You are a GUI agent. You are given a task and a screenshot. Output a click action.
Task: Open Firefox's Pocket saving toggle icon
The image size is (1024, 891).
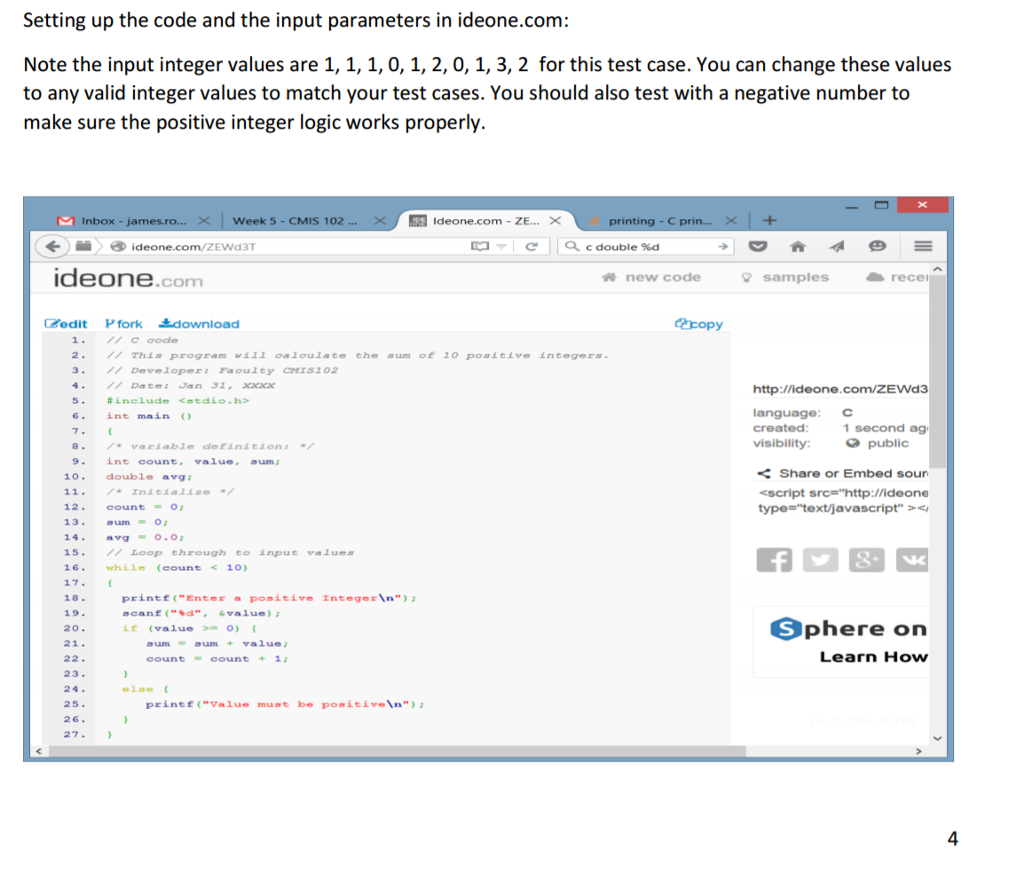[759, 246]
